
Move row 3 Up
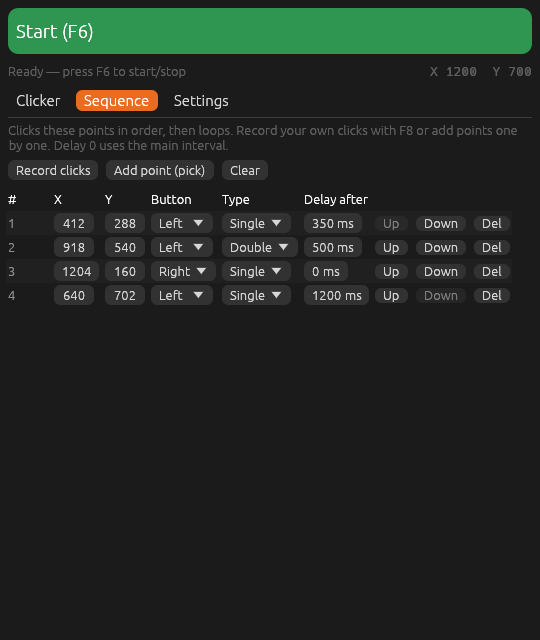[391, 272]
